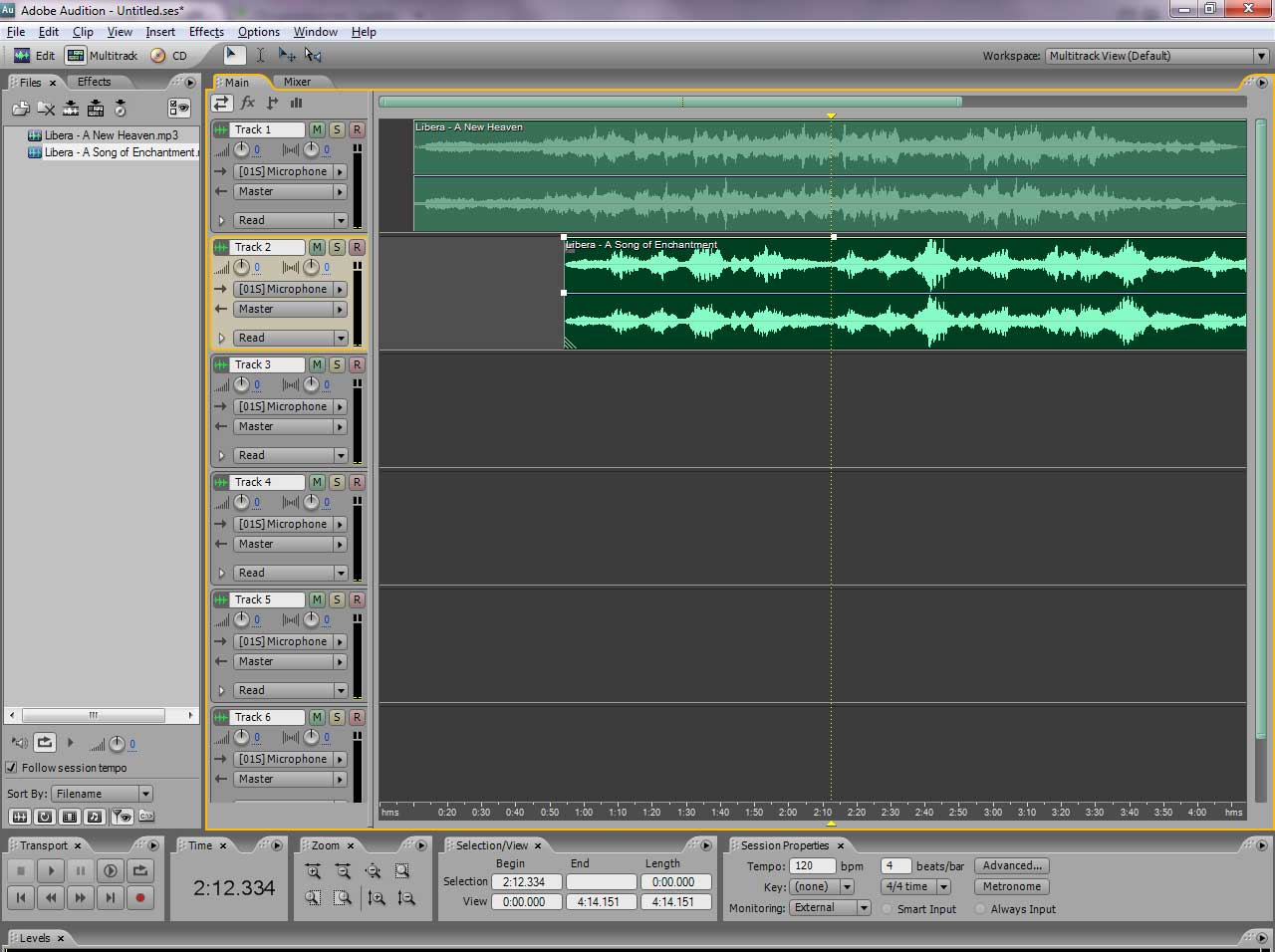Solo Track 2
The height and width of the screenshot is (952, 1275).
pyautogui.click(x=337, y=247)
